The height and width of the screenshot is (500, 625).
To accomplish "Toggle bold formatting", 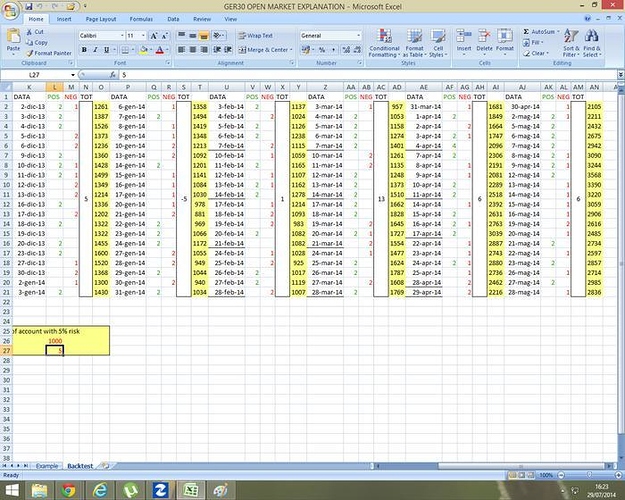I will point(84,50).
